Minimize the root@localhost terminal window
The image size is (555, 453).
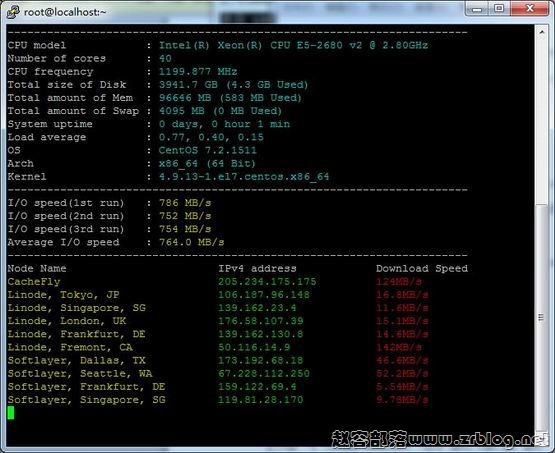click(477, 9)
